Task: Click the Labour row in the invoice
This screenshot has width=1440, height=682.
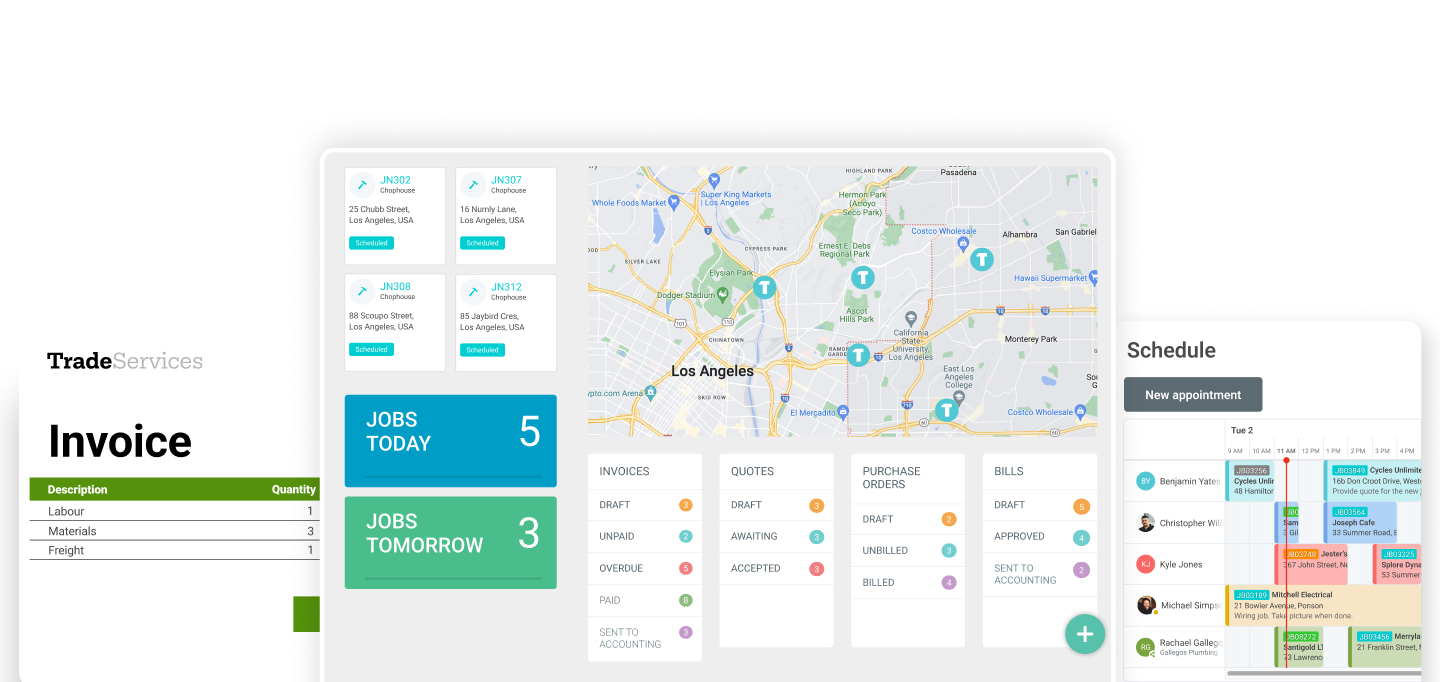Action: pos(175,511)
